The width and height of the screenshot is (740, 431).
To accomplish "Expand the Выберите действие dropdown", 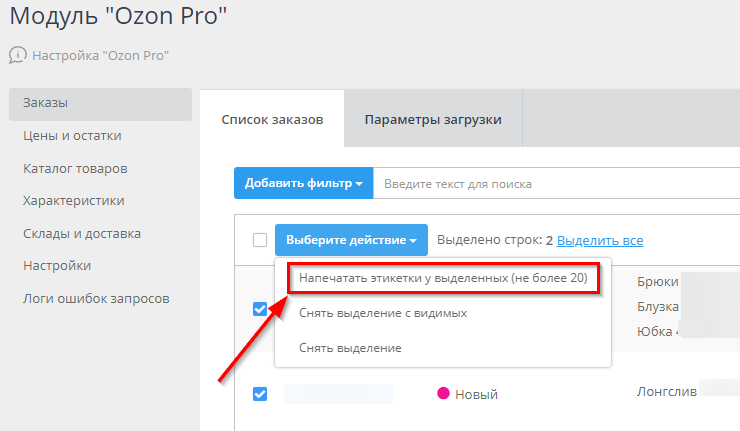I will coord(351,240).
